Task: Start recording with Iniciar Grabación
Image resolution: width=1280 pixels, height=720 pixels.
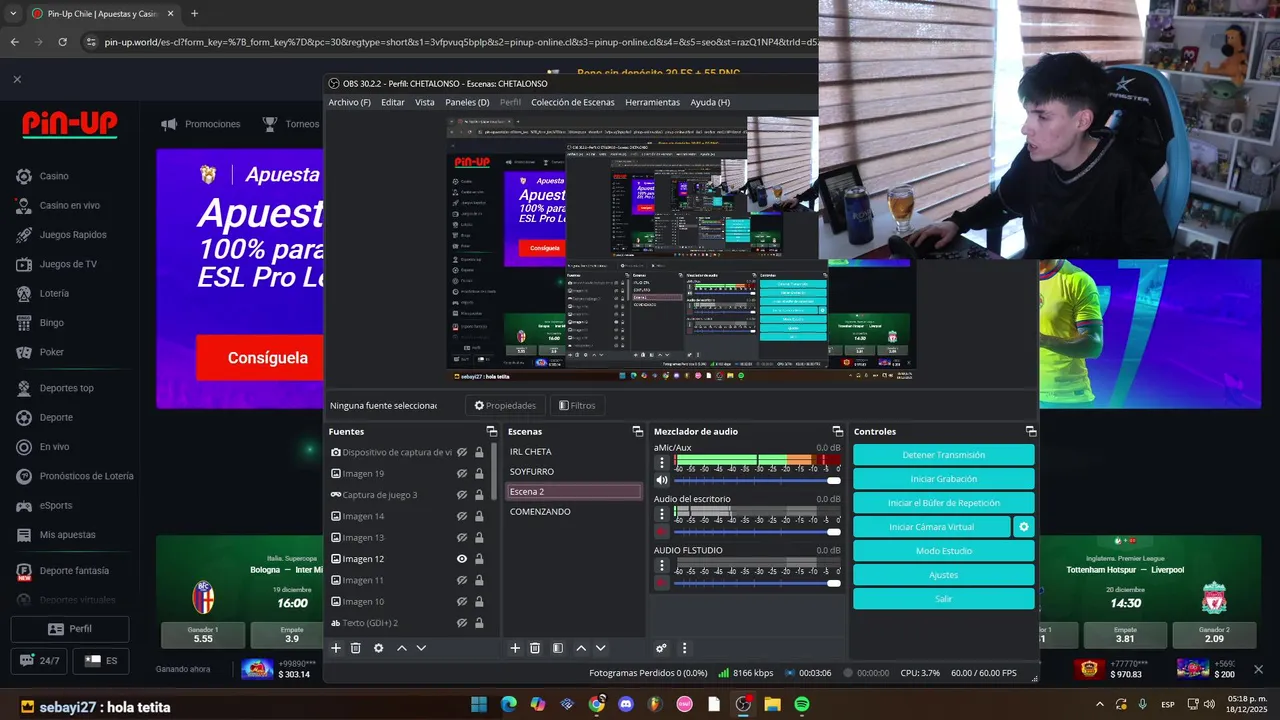Action: pos(943,479)
